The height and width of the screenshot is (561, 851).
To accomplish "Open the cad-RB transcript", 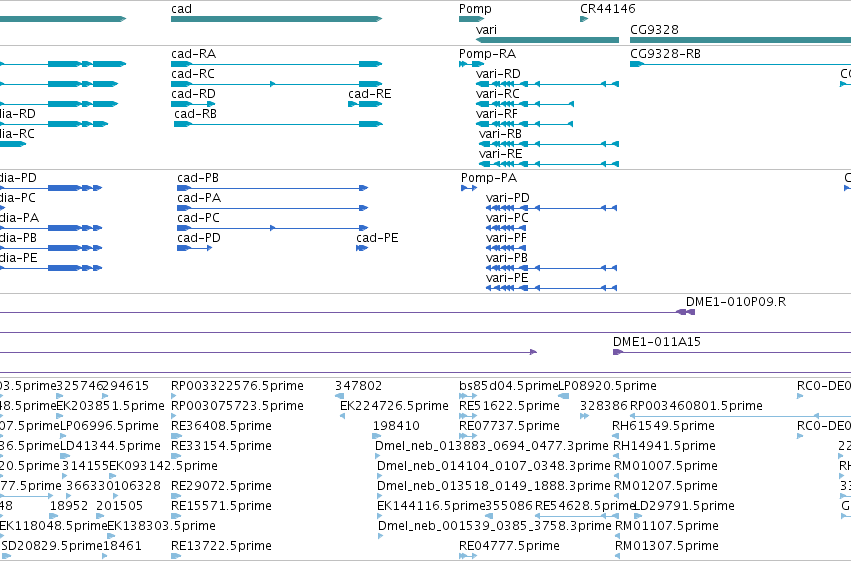I will [278, 124].
